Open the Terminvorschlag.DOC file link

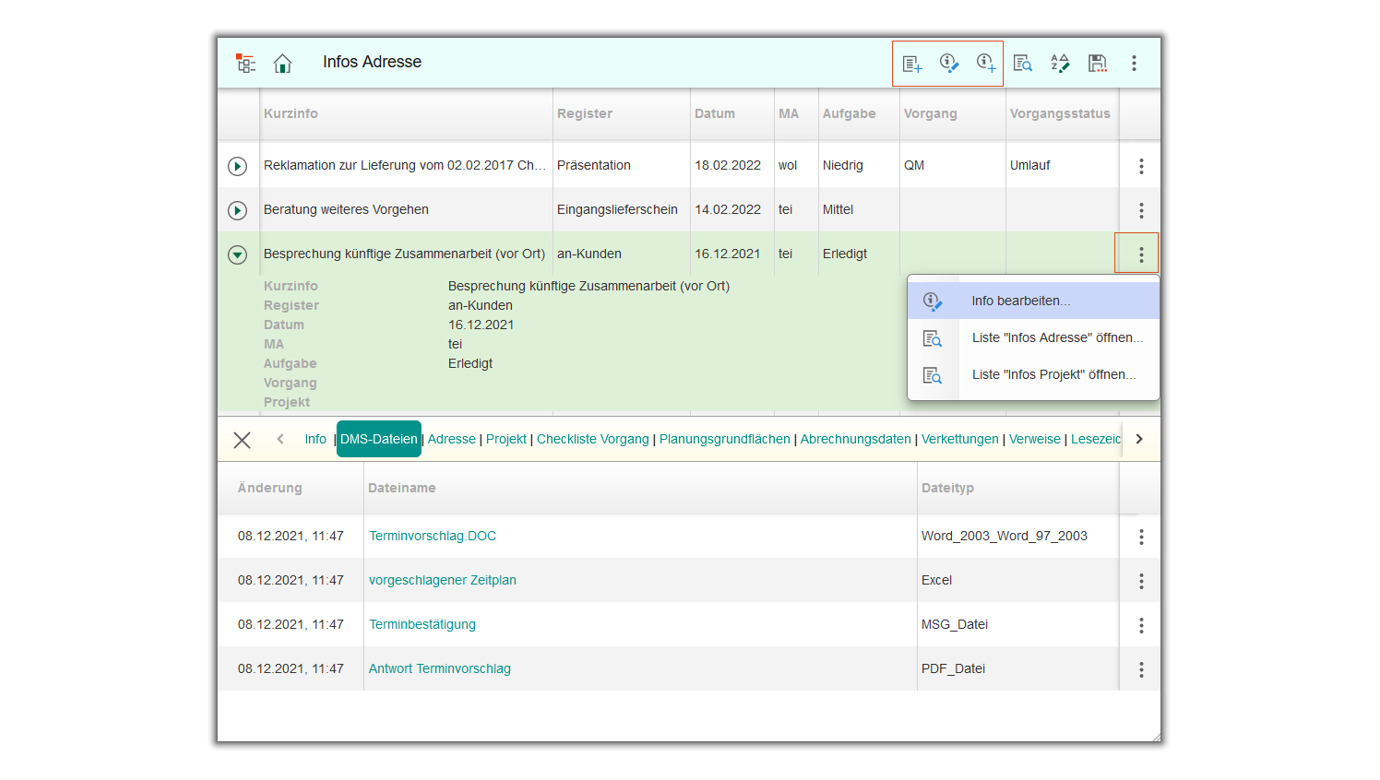pos(432,536)
